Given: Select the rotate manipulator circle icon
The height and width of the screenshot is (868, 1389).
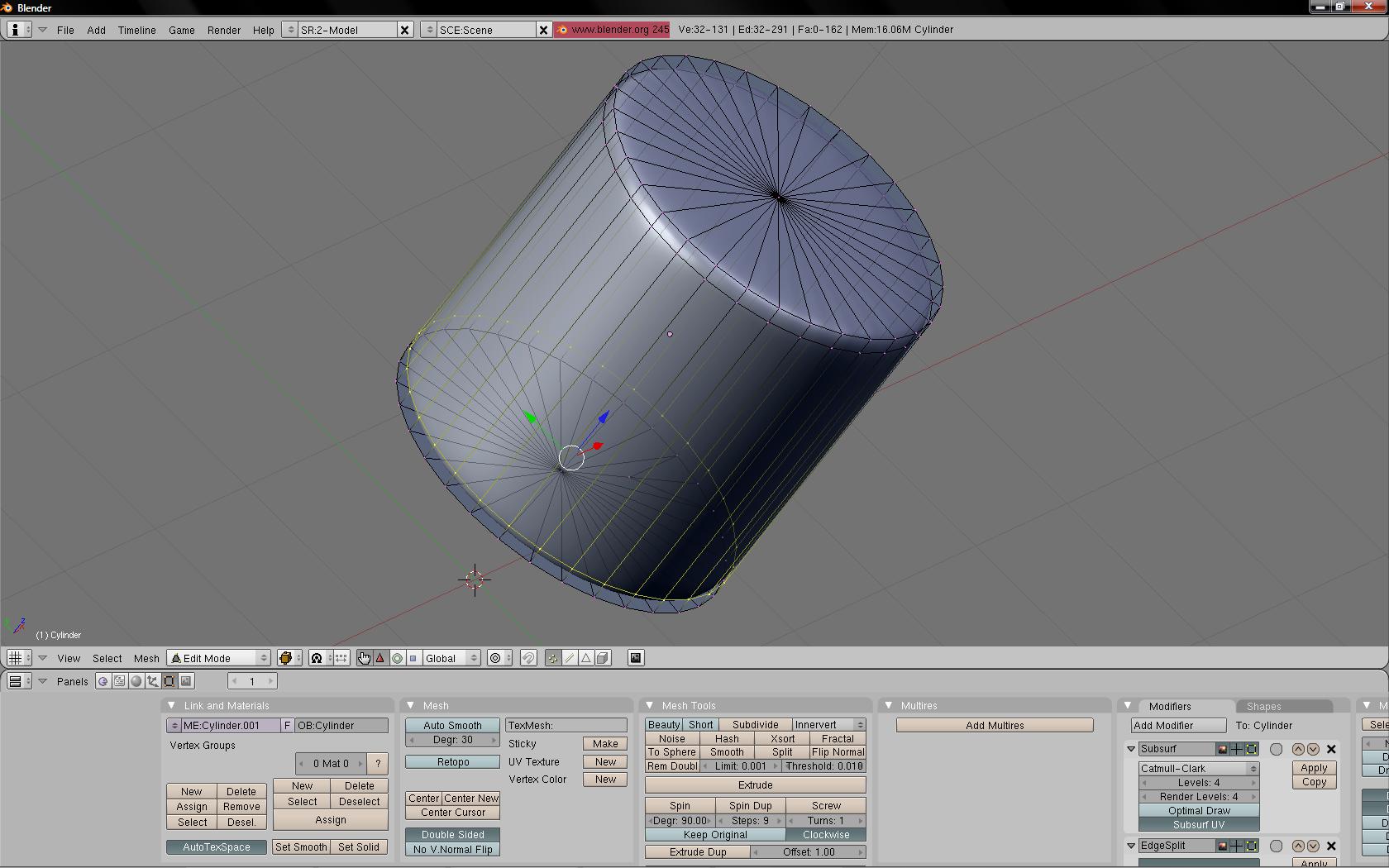Looking at the screenshot, I should [397, 658].
